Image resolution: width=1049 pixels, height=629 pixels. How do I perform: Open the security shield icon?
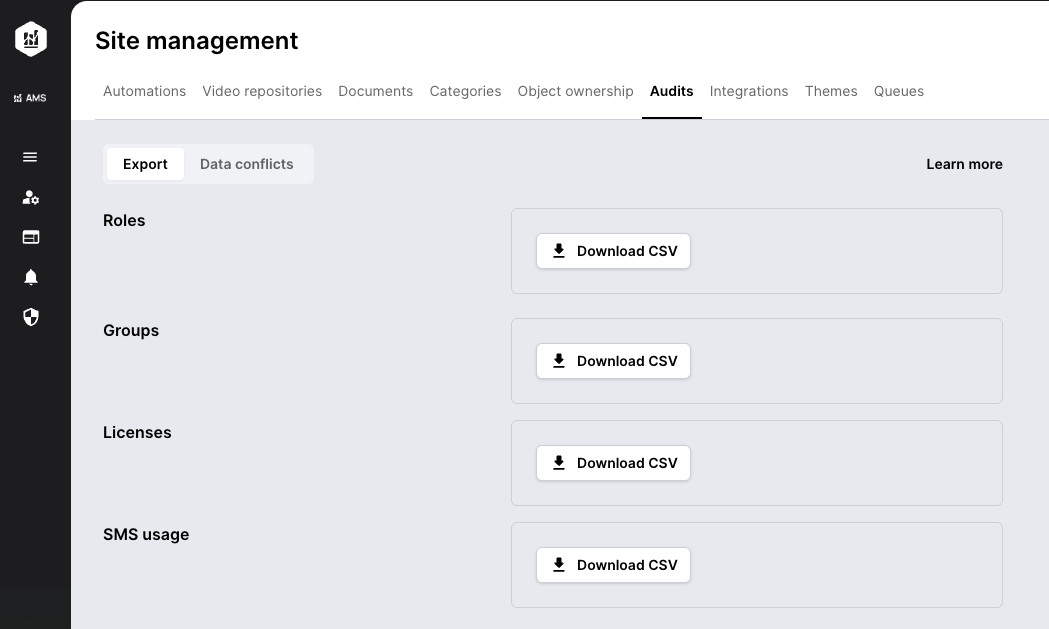[31, 317]
